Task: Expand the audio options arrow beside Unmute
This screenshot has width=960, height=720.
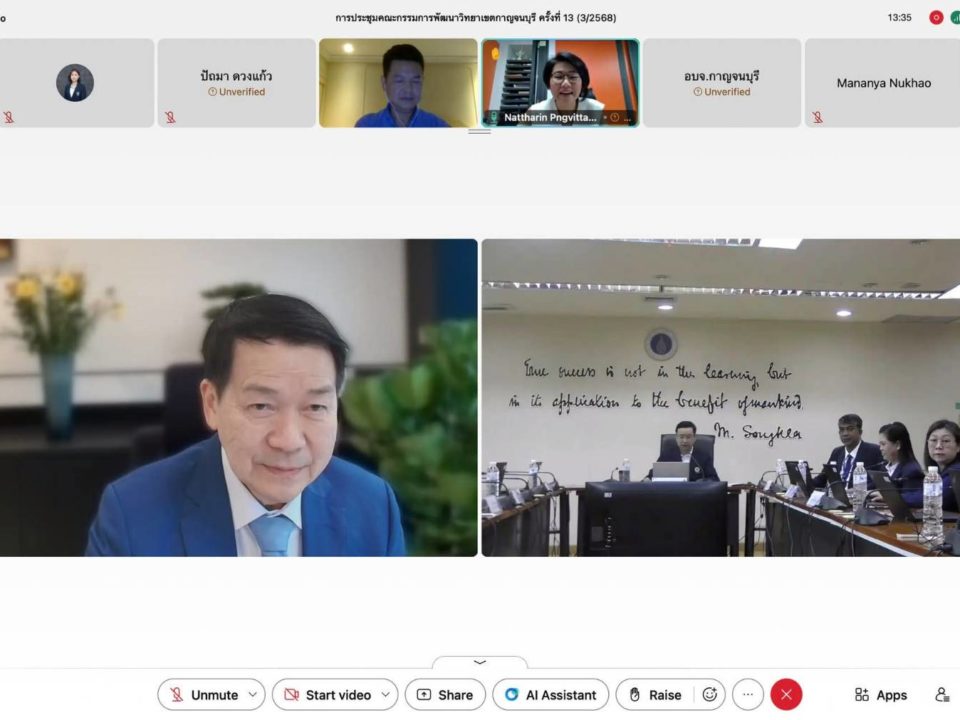Action: (253, 694)
